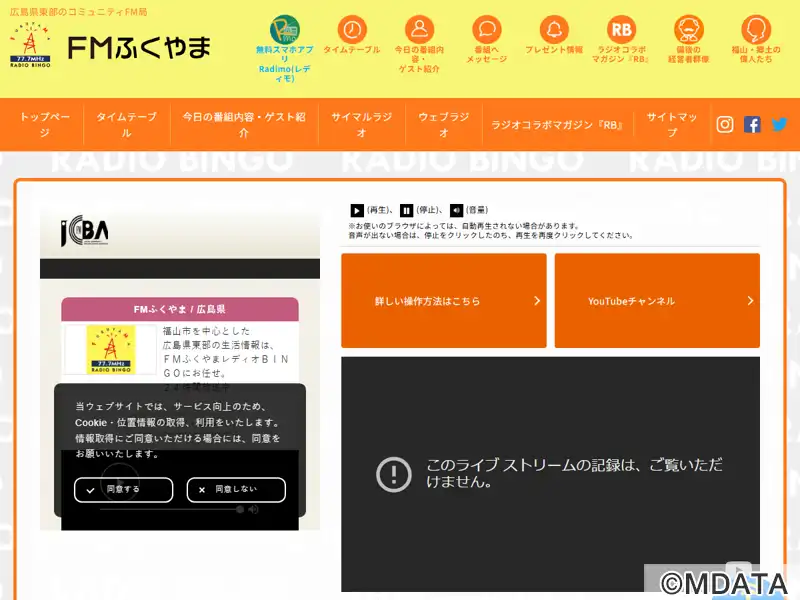The image size is (800, 600).
Task: Select ウェブラジオ in the nav bar
Action: pos(443,124)
